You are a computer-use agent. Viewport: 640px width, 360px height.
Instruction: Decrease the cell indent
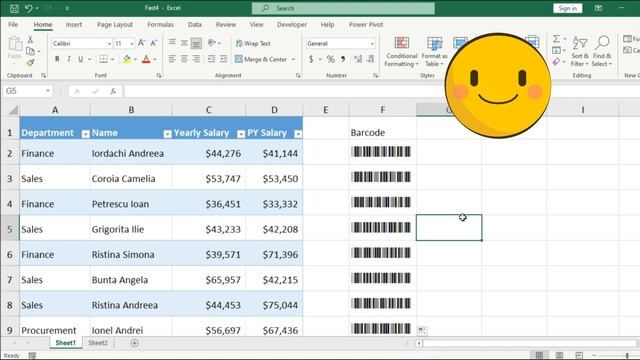pos(211,59)
